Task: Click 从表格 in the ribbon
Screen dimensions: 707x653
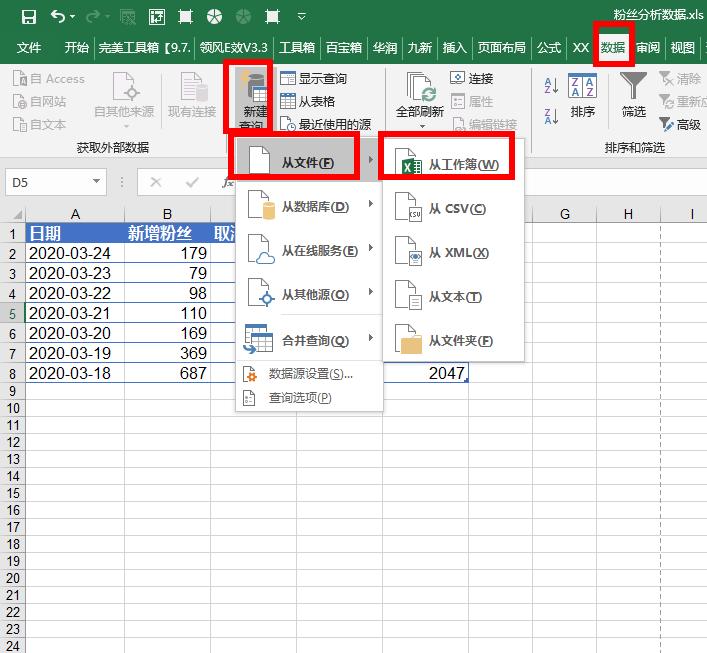Action: tap(308, 101)
